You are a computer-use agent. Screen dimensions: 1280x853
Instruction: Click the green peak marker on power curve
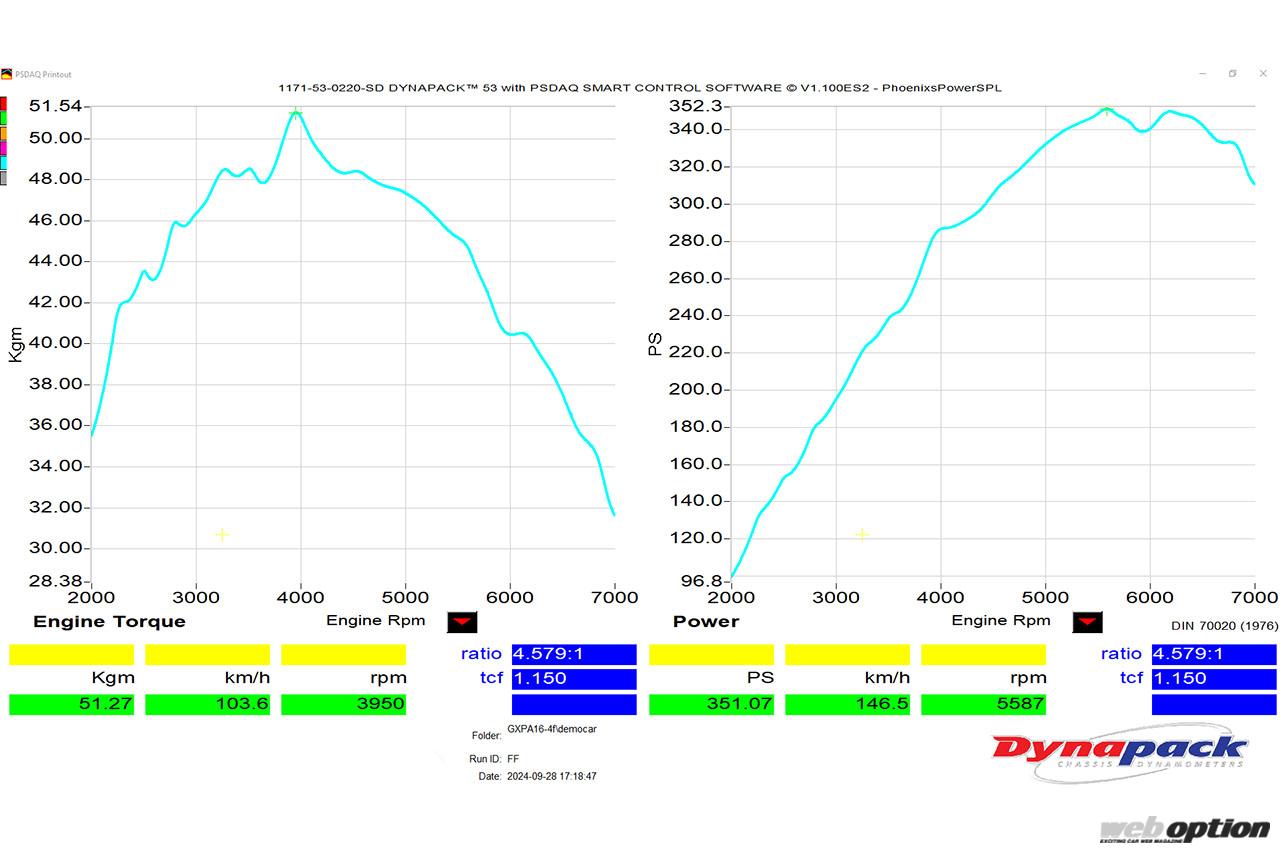[1106, 110]
